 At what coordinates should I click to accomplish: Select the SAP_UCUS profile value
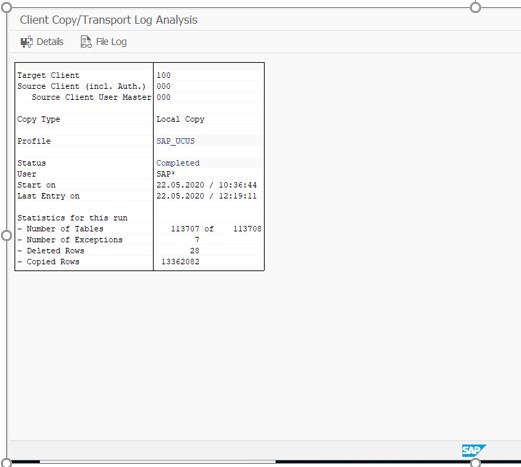pos(175,141)
